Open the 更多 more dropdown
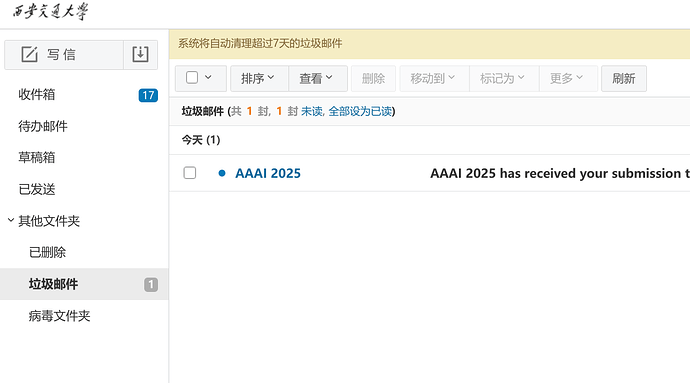The width and height of the screenshot is (690, 383). click(x=568, y=78)
